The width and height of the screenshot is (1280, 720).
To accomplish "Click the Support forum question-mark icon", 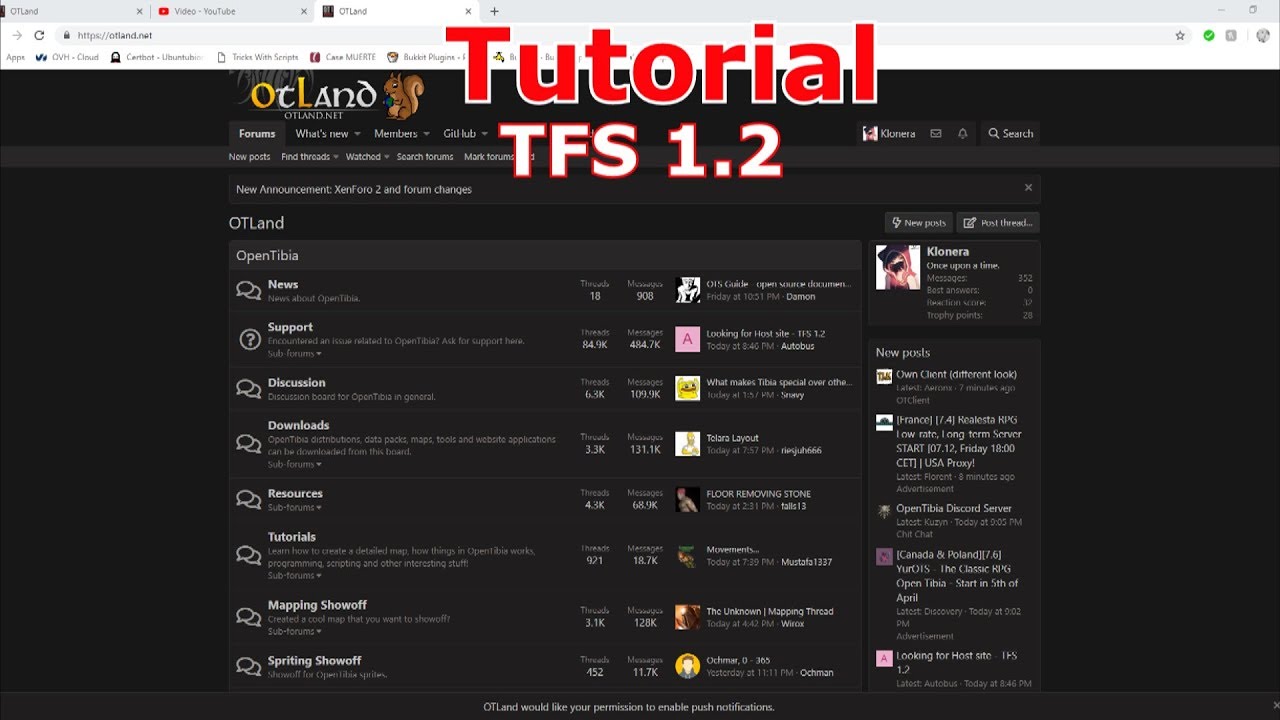I will click(x=250, y=340).
